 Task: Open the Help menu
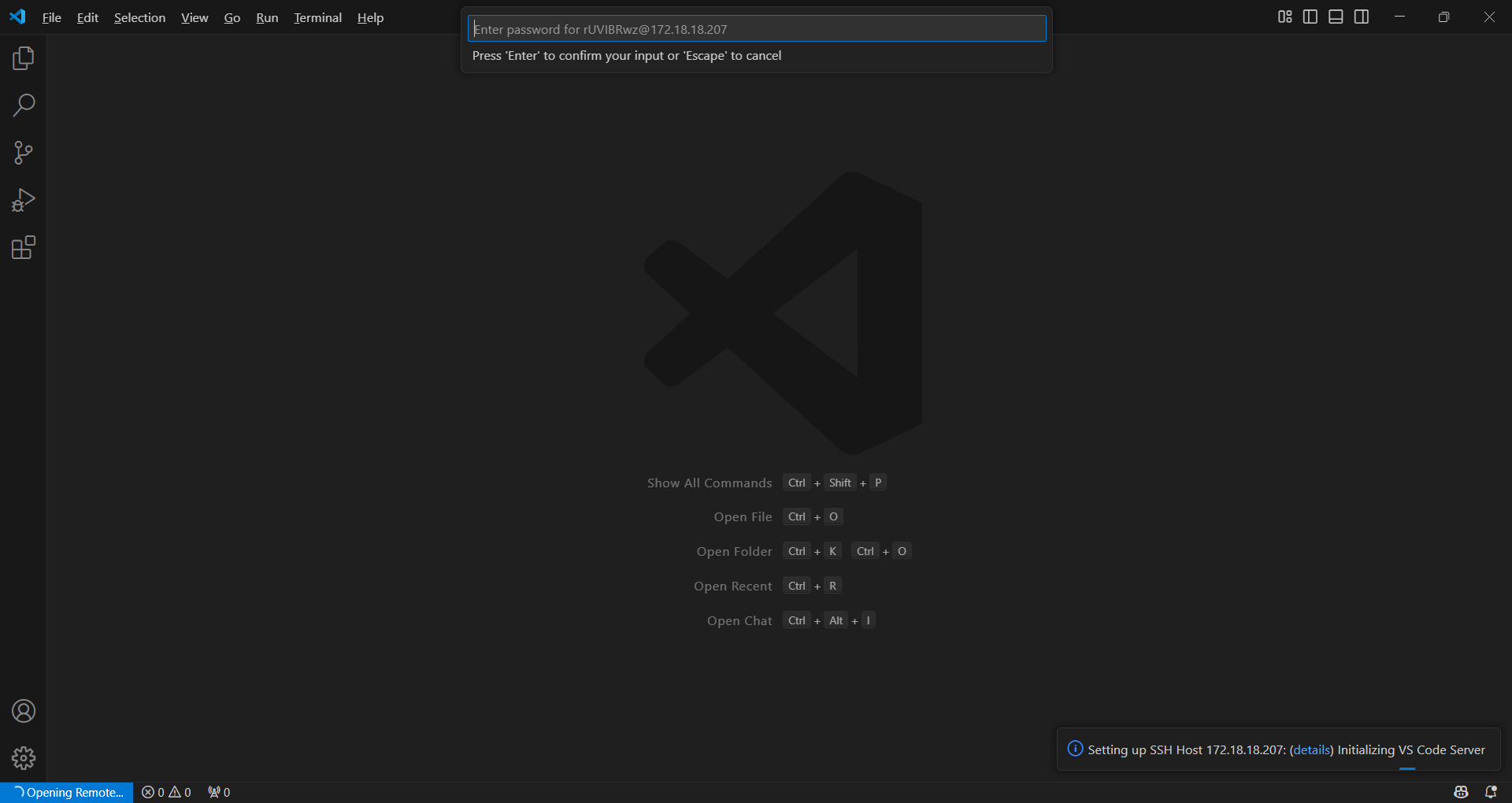(370, 17)
